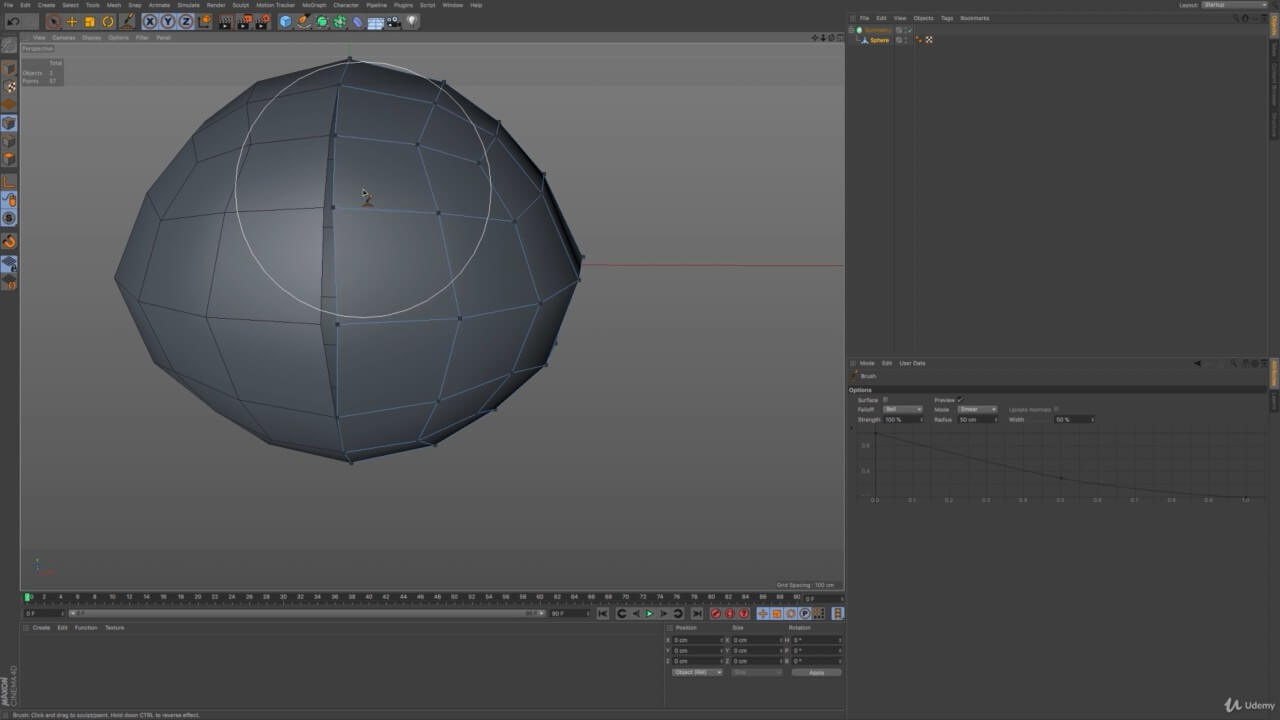Viewport: 1280px width, 720px height.
Task: Click the Undo arrow icon
Action: 13,21
